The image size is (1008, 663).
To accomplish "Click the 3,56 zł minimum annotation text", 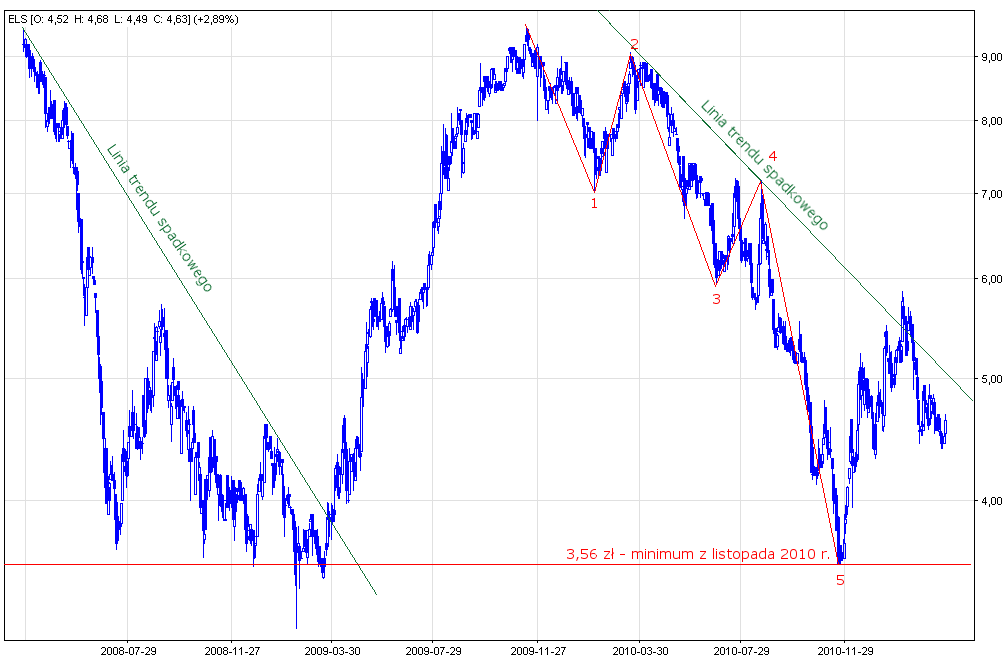I will pos(699,554).
